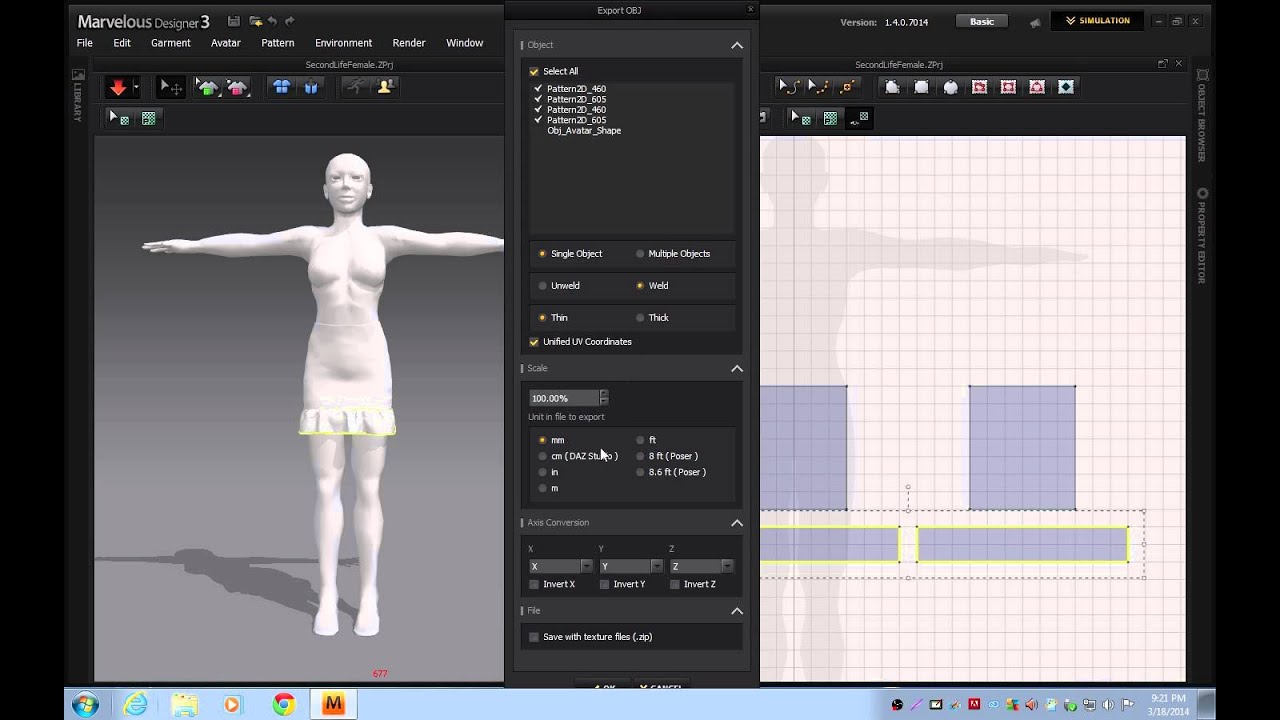The width and height of the screenshot is (1280, 720).
Task: Collapse the File section
Action: [x=737, y=610]
